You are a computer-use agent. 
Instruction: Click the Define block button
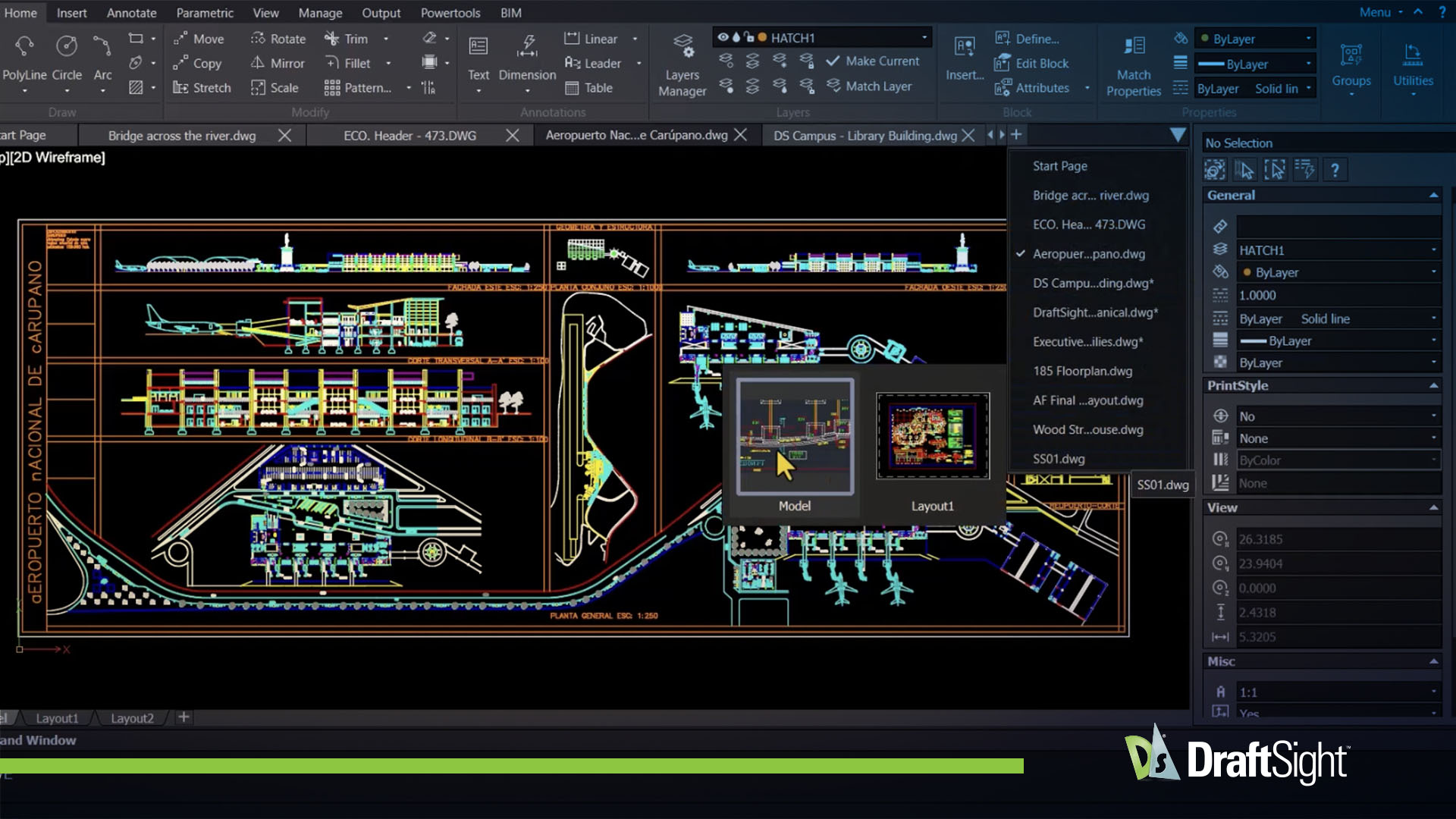click(x=1027, y=39)
